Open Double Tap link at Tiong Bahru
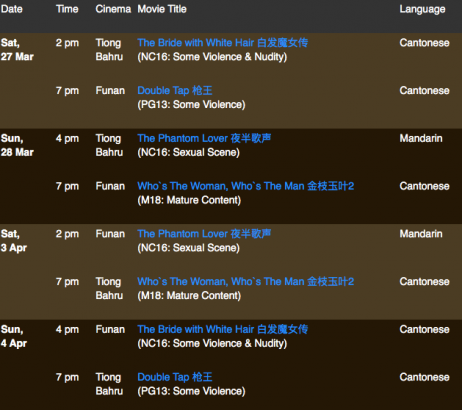Viewport: 462px width, 410px height. (175, 377)
